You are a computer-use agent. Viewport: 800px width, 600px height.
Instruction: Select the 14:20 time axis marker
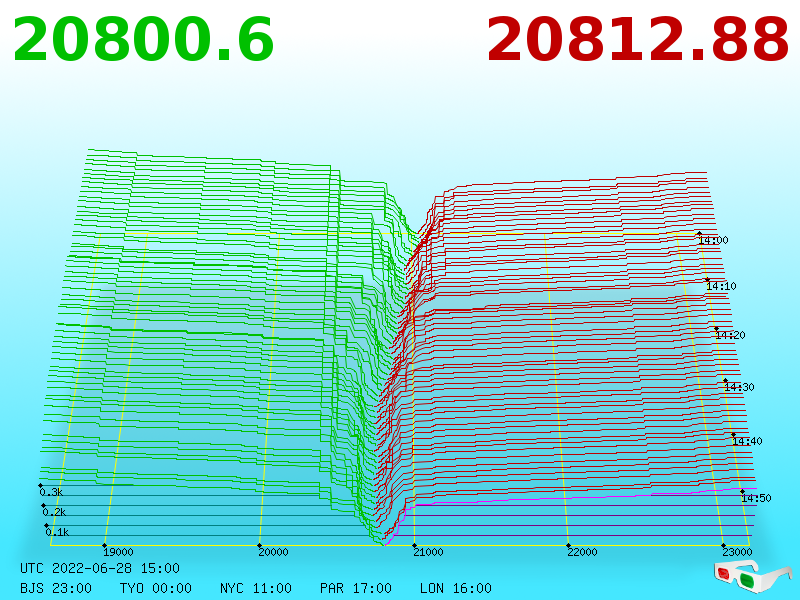(730, 335)
